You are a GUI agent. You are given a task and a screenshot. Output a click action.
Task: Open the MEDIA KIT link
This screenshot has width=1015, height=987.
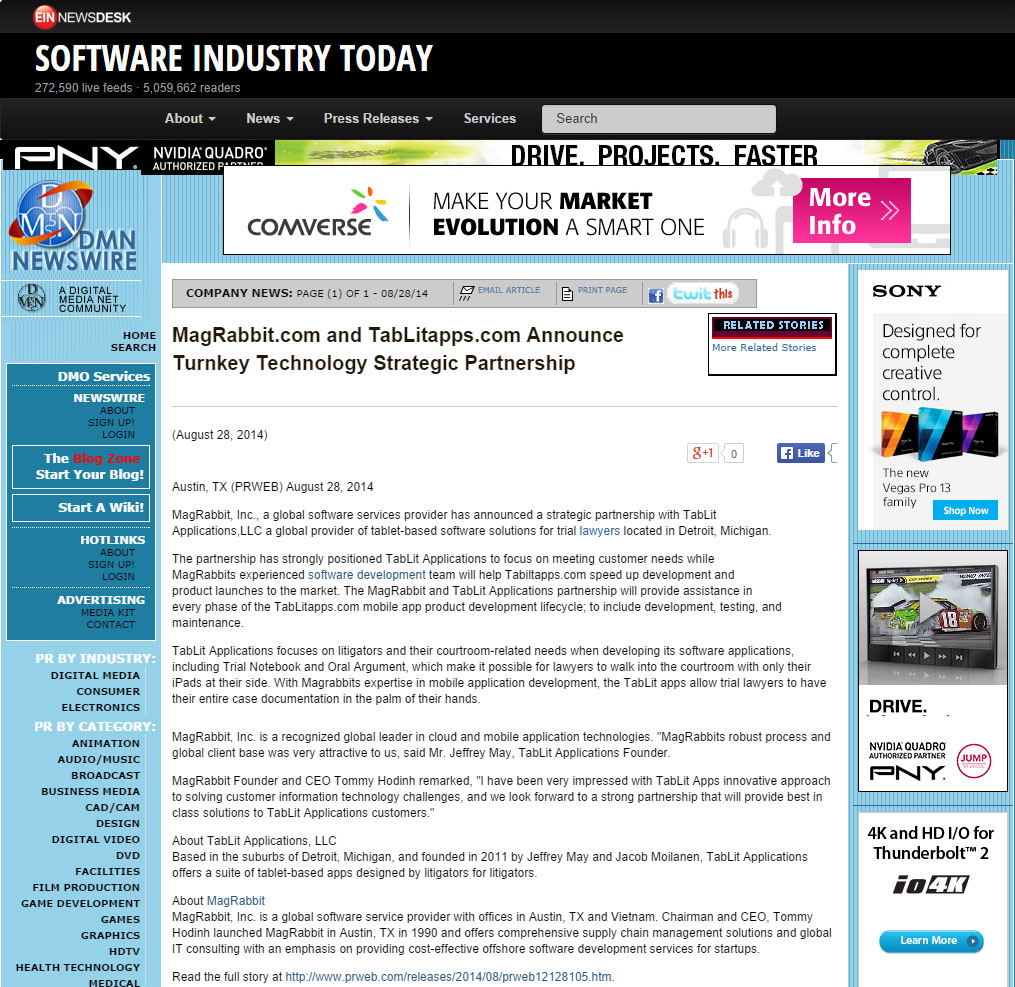pos(108,613)
